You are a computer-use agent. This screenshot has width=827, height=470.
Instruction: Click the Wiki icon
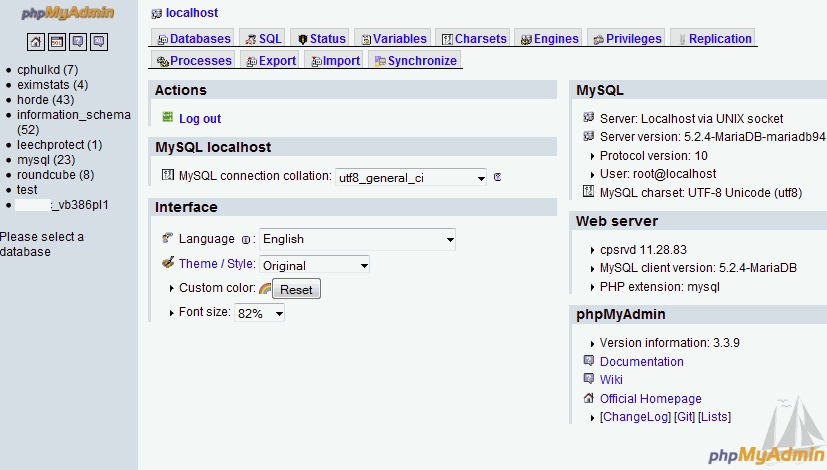[x=589, y=378]
